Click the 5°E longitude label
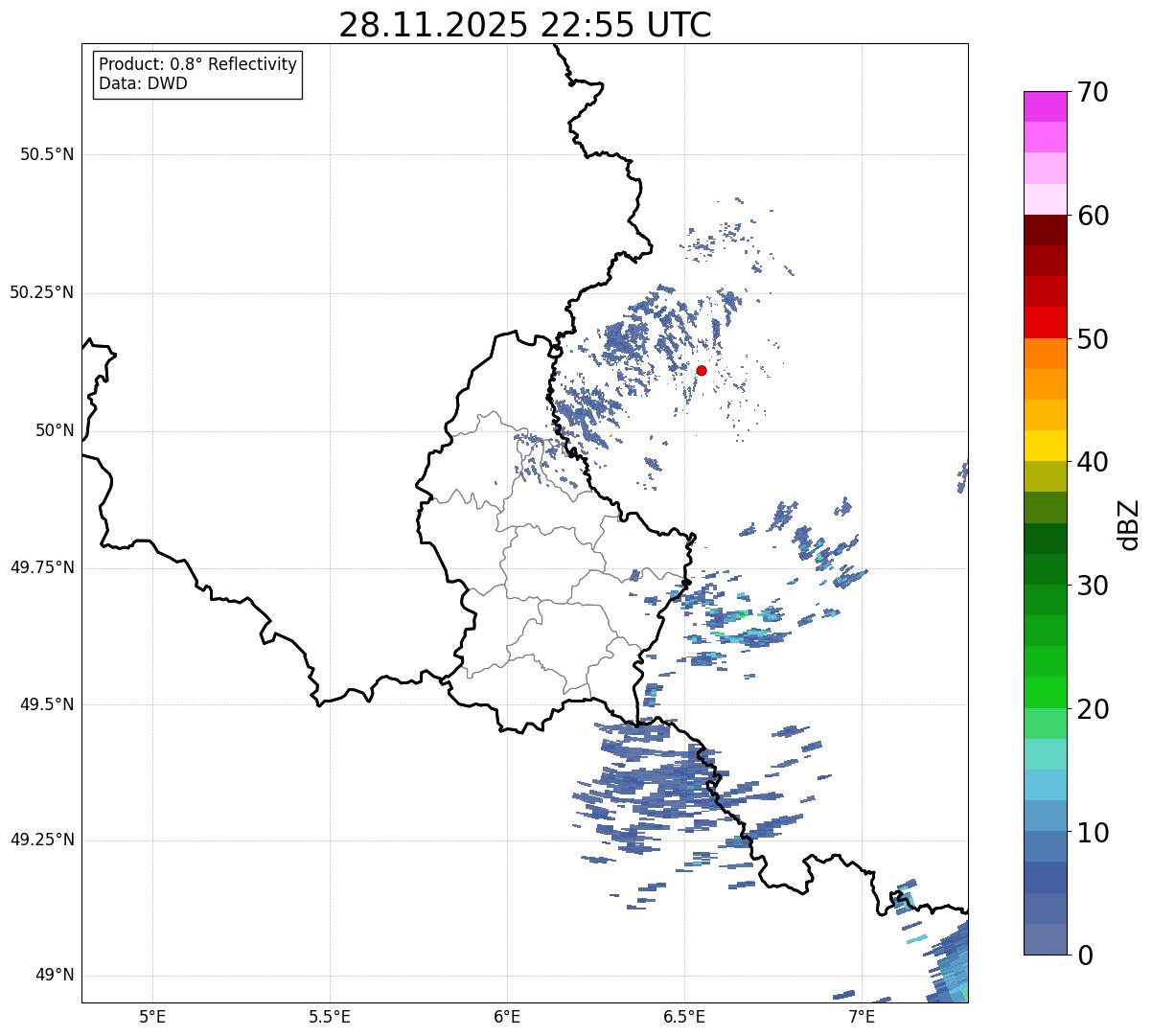The width and height of the screenshot is (1152, 1036). (x=152, y=1016)
